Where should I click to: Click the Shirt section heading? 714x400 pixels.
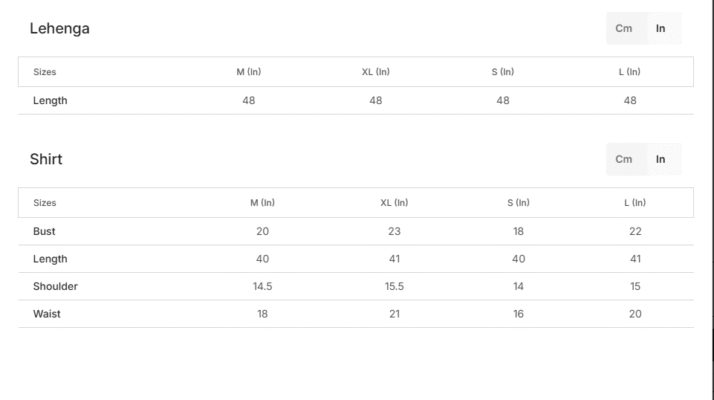pyautogui.click(x=47, y=159)
